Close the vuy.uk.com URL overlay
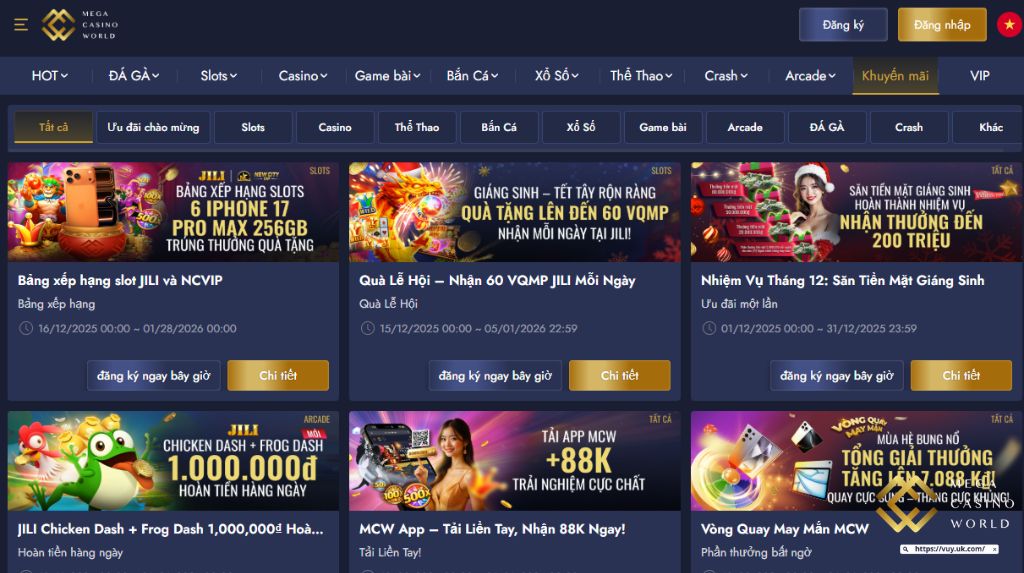This screenshot has width=1024, height=573. tap(995, 549)
